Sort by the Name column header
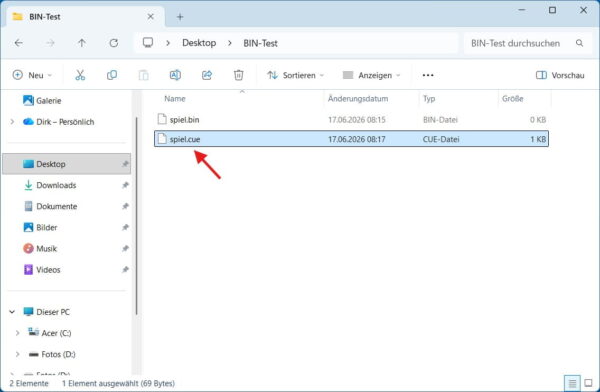The image size is (600, 392). (x=175, y=99)
